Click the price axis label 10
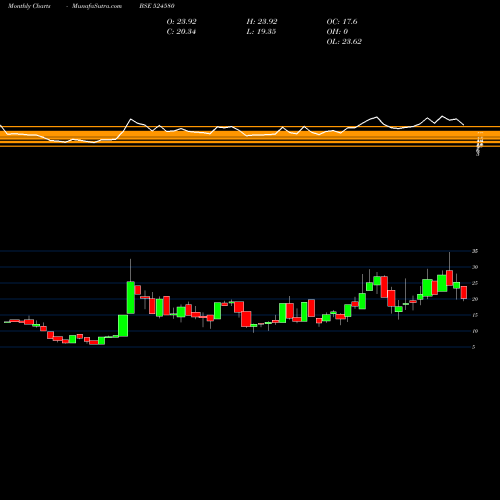The height and width of the screenshot is (500, 500). (x=475, y=331)
